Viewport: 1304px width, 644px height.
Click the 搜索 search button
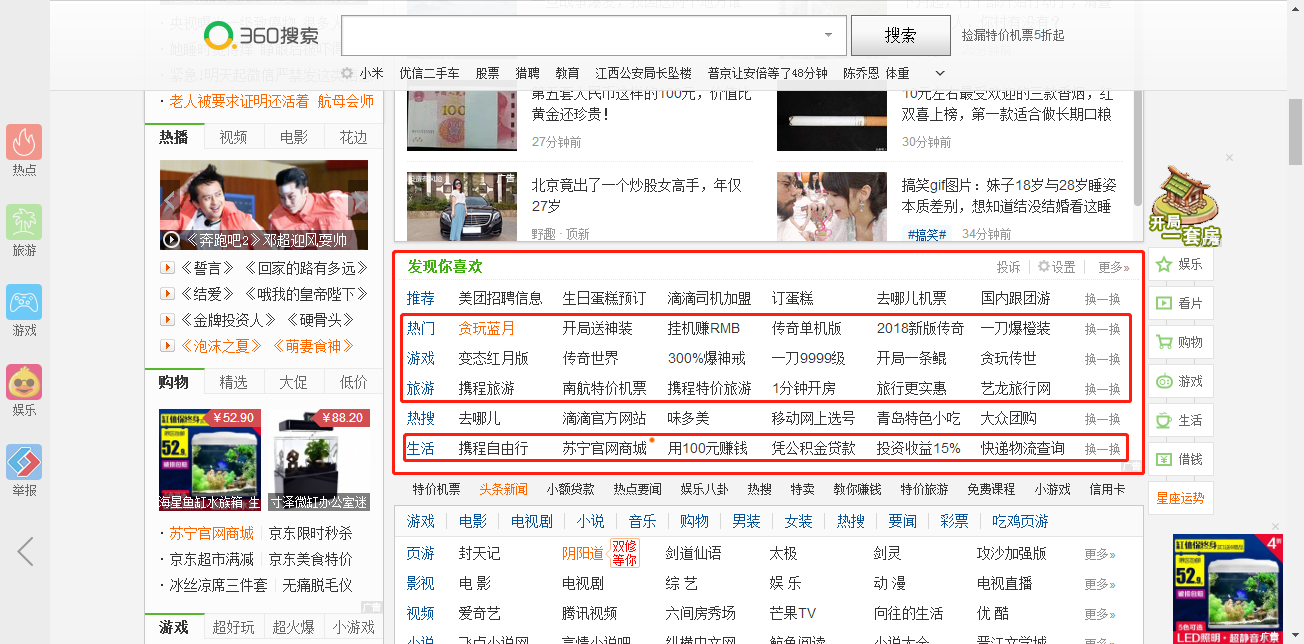coord(900,36)
